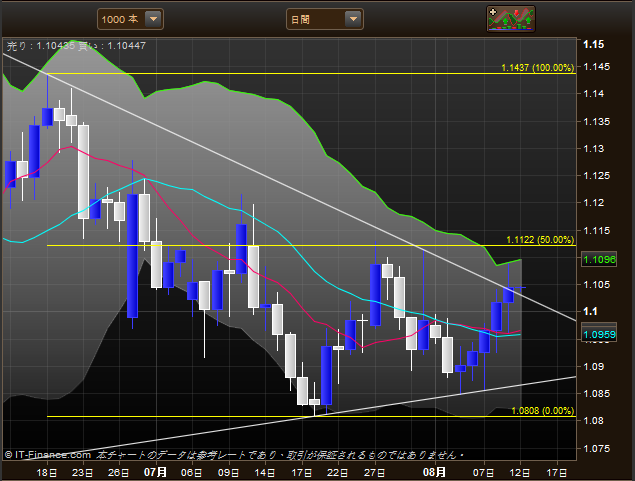Screen dimensions: 635x481
Task: Click the 1.1122 (50.00%) Fibonacci label
Action: (x=540, y=240)
